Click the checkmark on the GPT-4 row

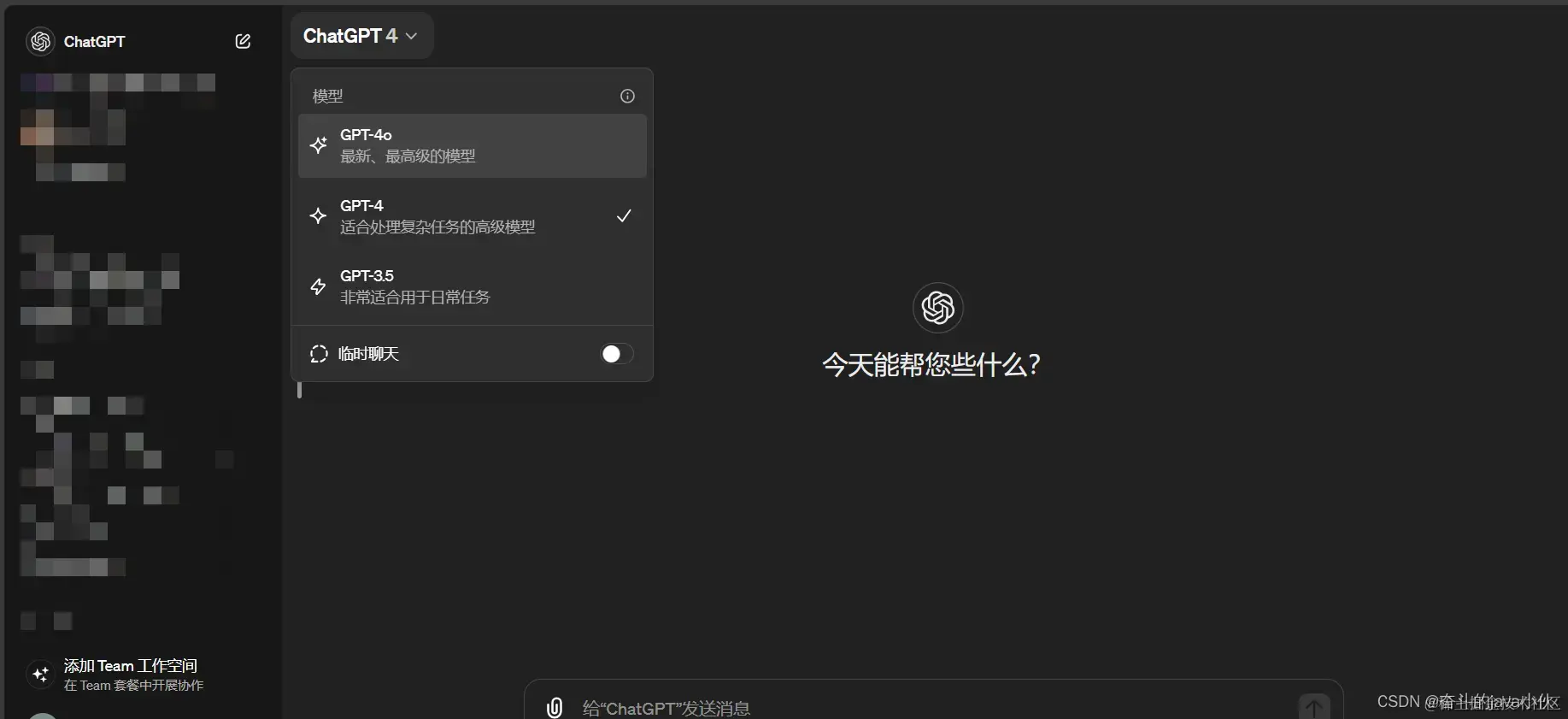[x=625, y=215]
